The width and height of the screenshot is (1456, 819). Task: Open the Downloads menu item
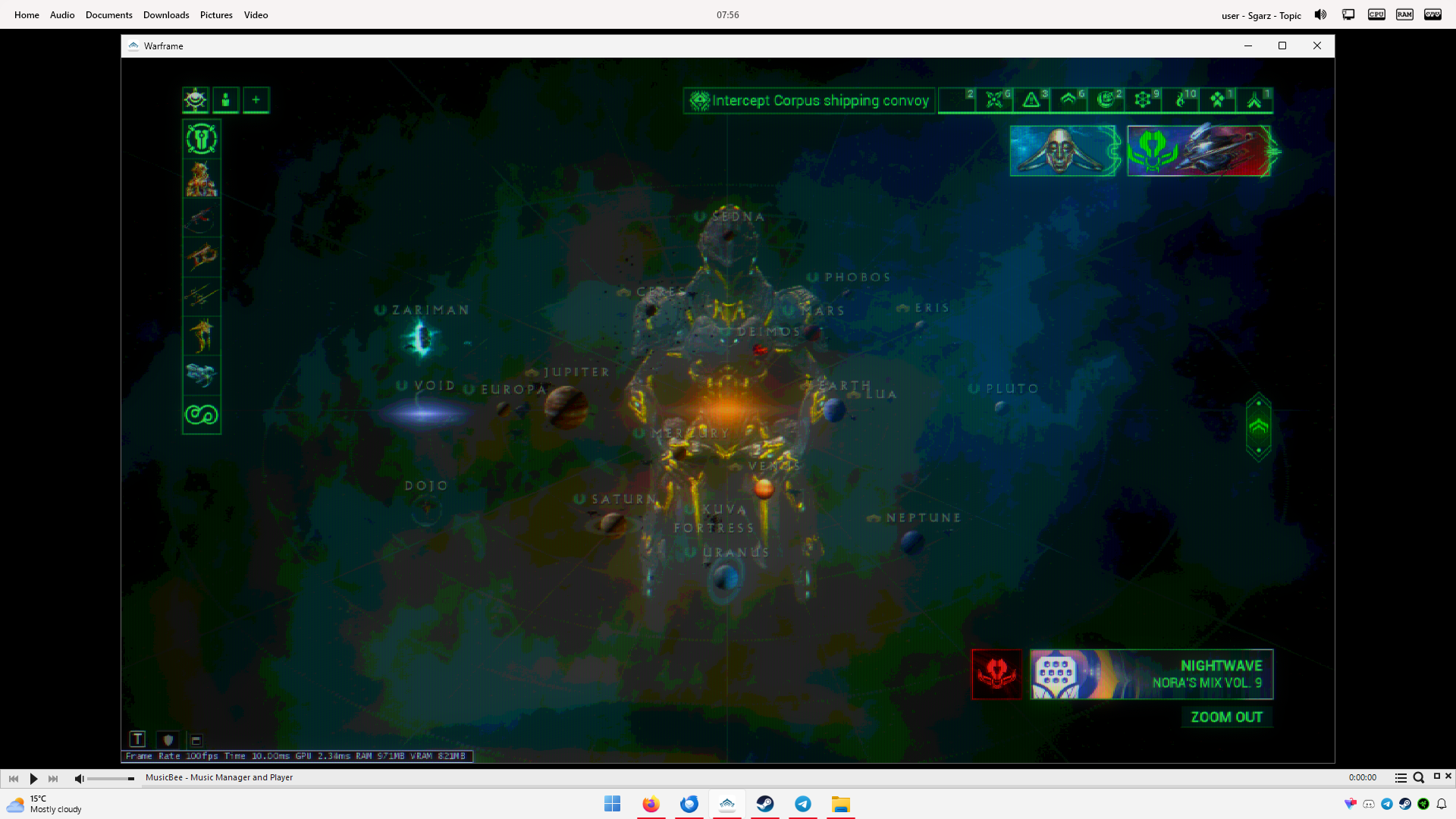click(166, 15)
